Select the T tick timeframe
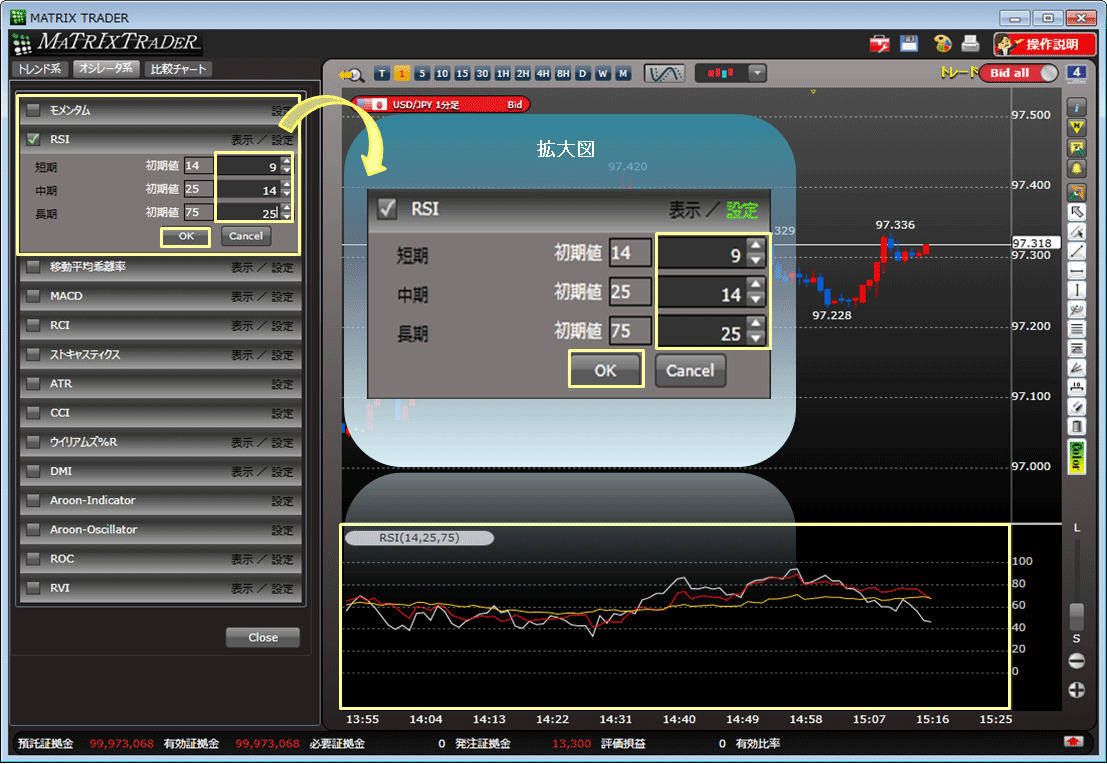The height and width of the screenshot is (764, 1107). pos(382,73)
